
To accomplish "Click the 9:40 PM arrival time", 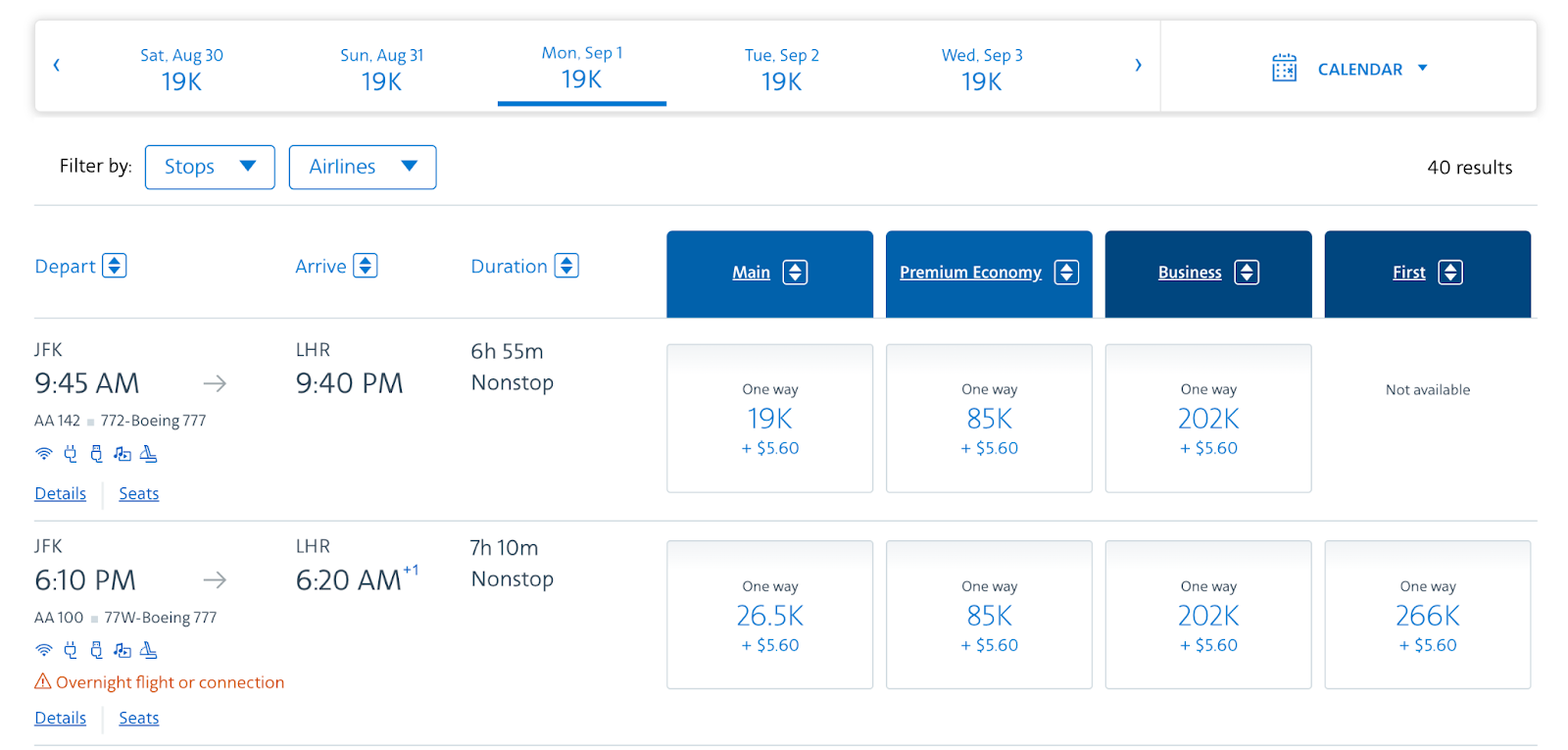I will click(350, 383).
